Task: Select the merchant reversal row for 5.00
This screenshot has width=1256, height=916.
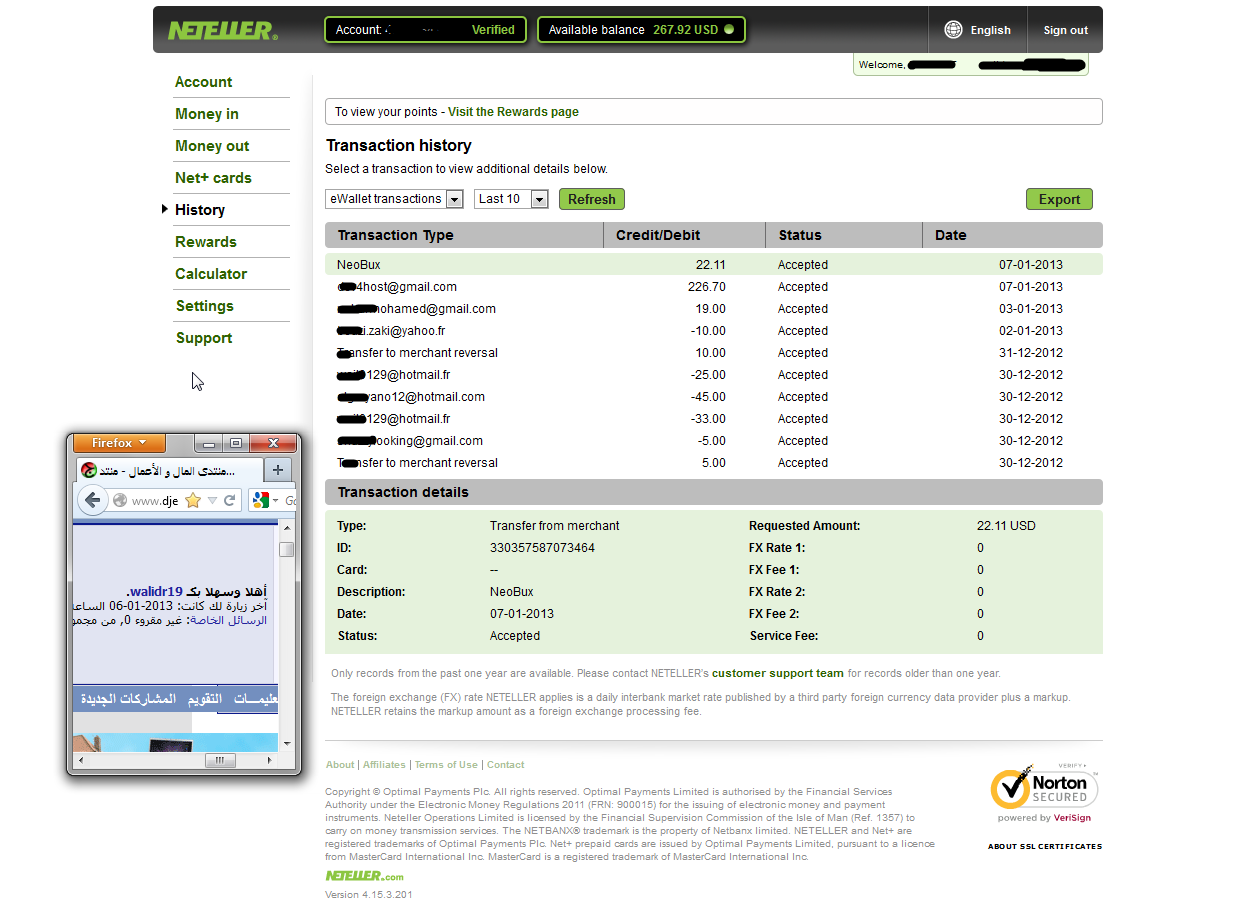Action: tap(714, 463)
